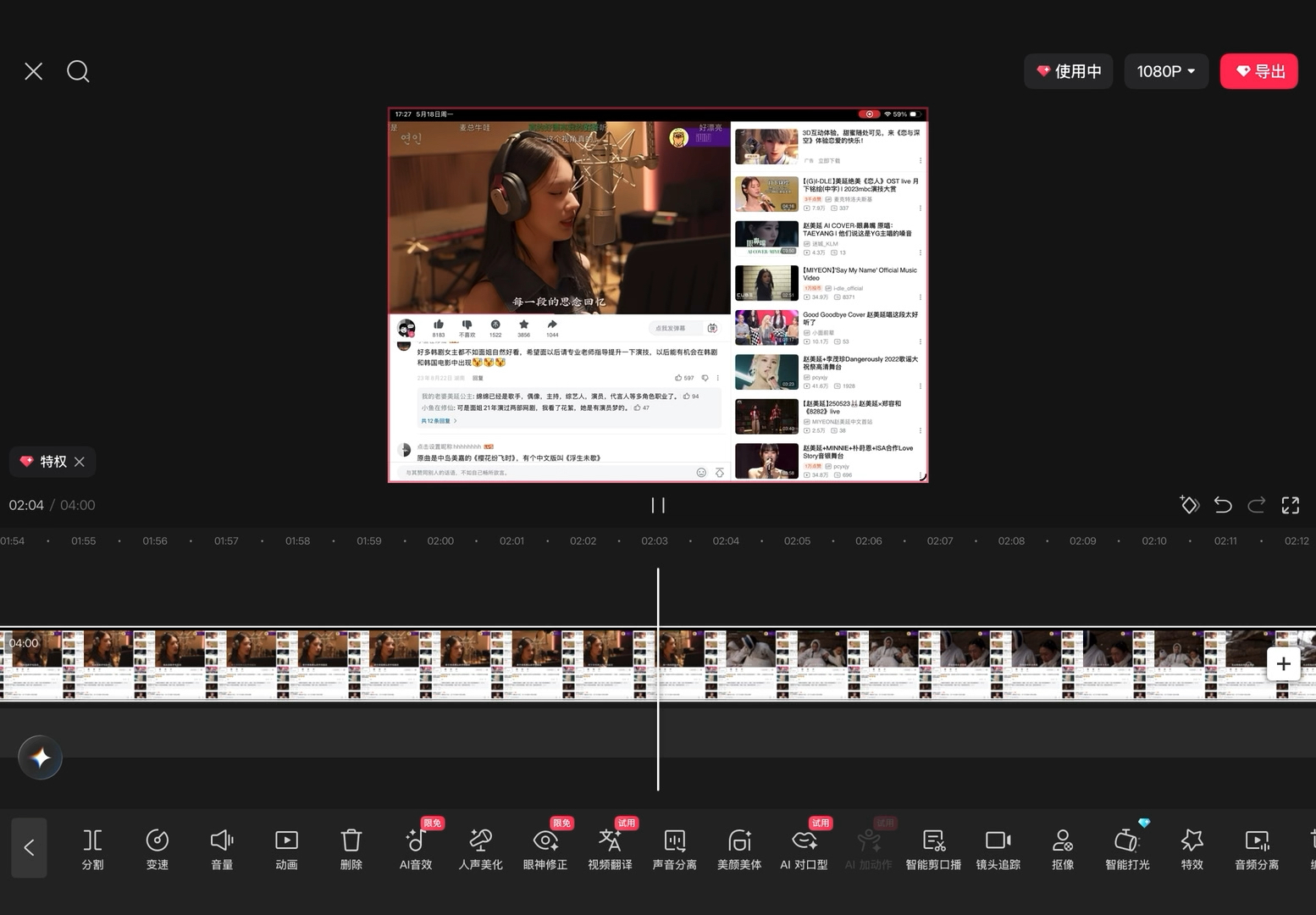1316x915 pixels.
Task: Open the 变速 speed tool
Action: click(x=158, y=849)
